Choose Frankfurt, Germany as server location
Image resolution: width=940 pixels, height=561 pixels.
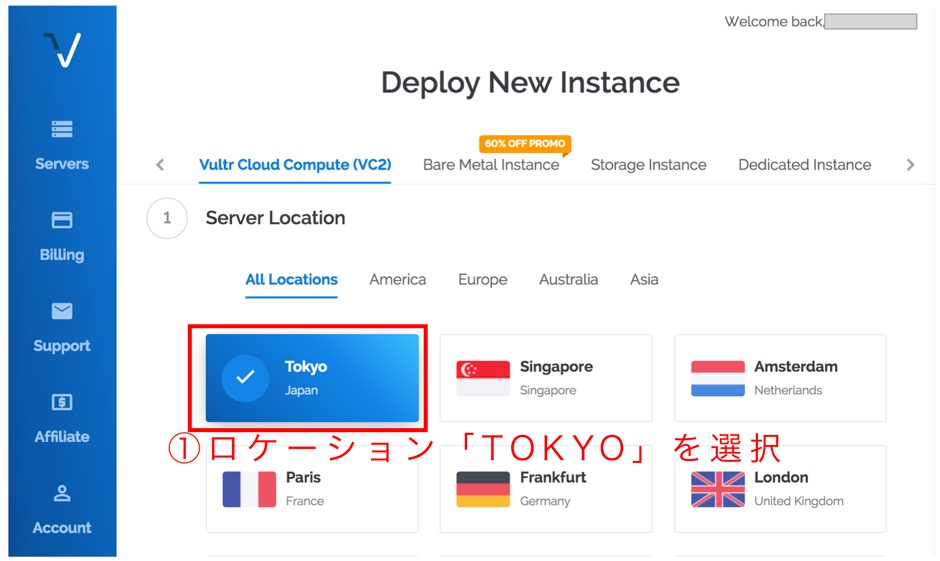[x=546, y=489]
